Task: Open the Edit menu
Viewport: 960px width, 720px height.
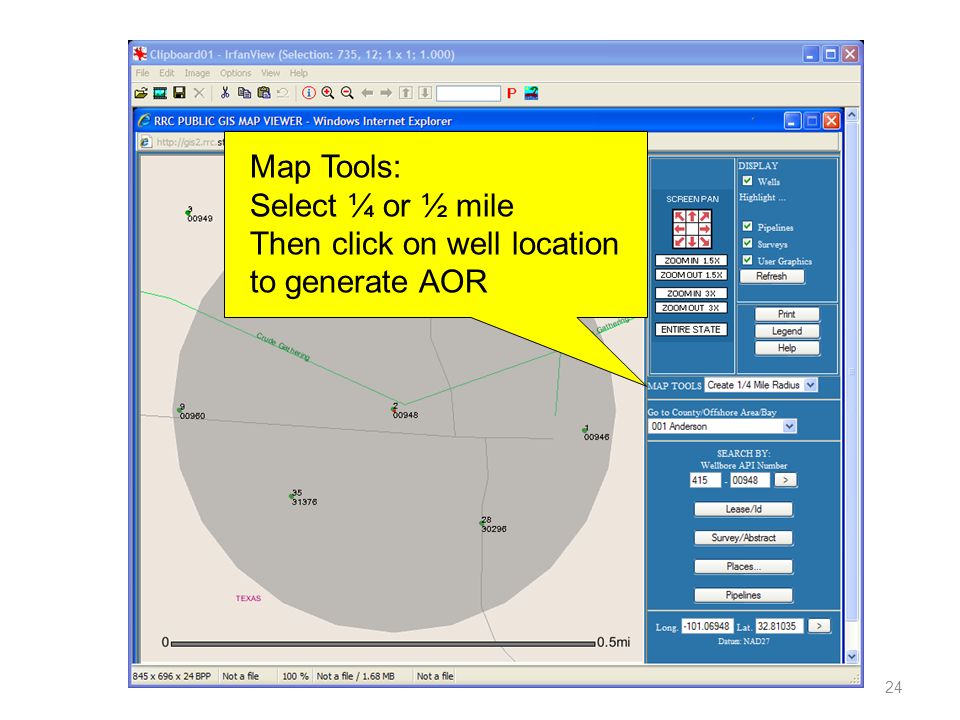Action: pos(167,73)
